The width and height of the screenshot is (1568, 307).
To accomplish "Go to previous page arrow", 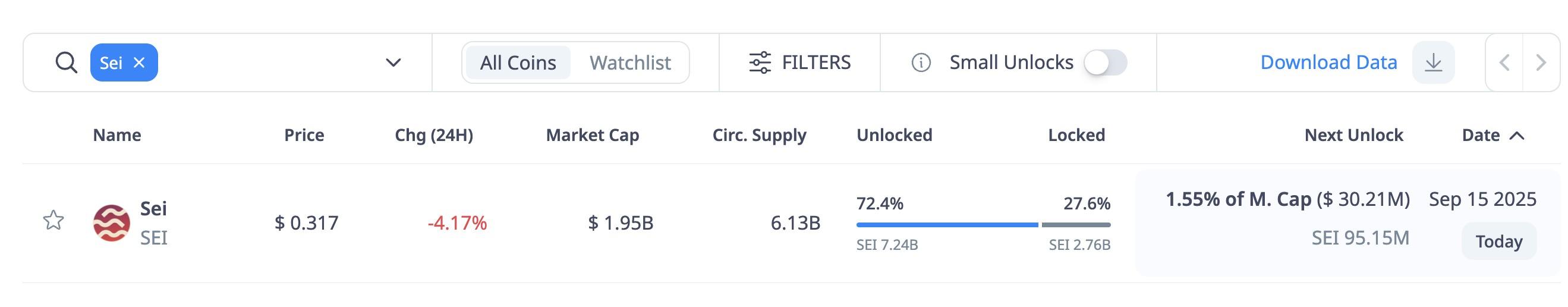I will pos(1504,62).
